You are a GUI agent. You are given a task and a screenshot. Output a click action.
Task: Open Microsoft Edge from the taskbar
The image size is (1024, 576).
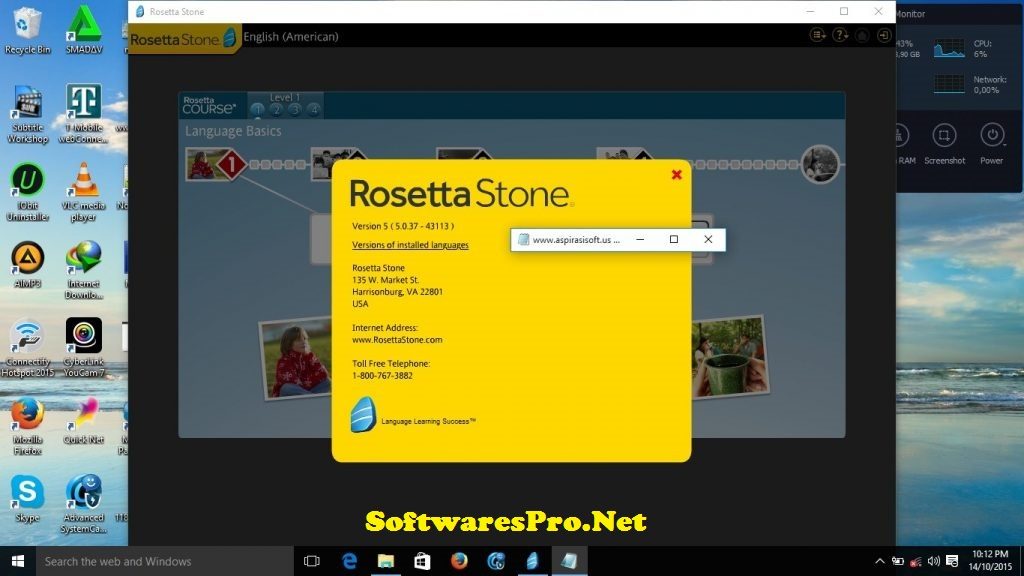pos(348,563)
